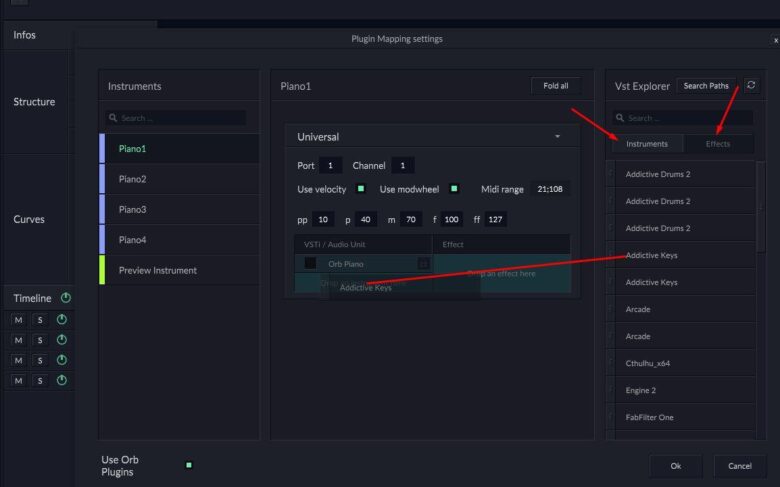Switch to the Effects tab

(718, 144)
